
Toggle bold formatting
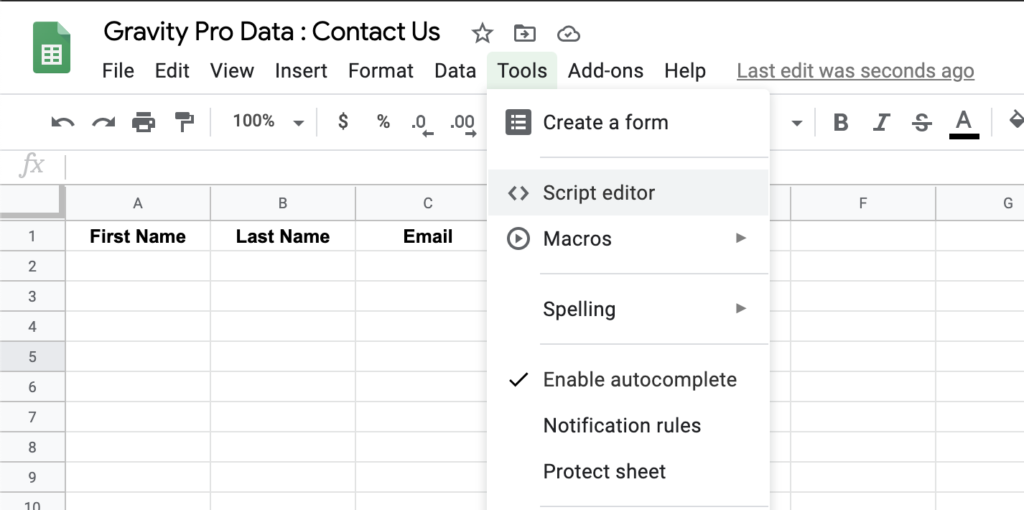(x=841, y=122)
